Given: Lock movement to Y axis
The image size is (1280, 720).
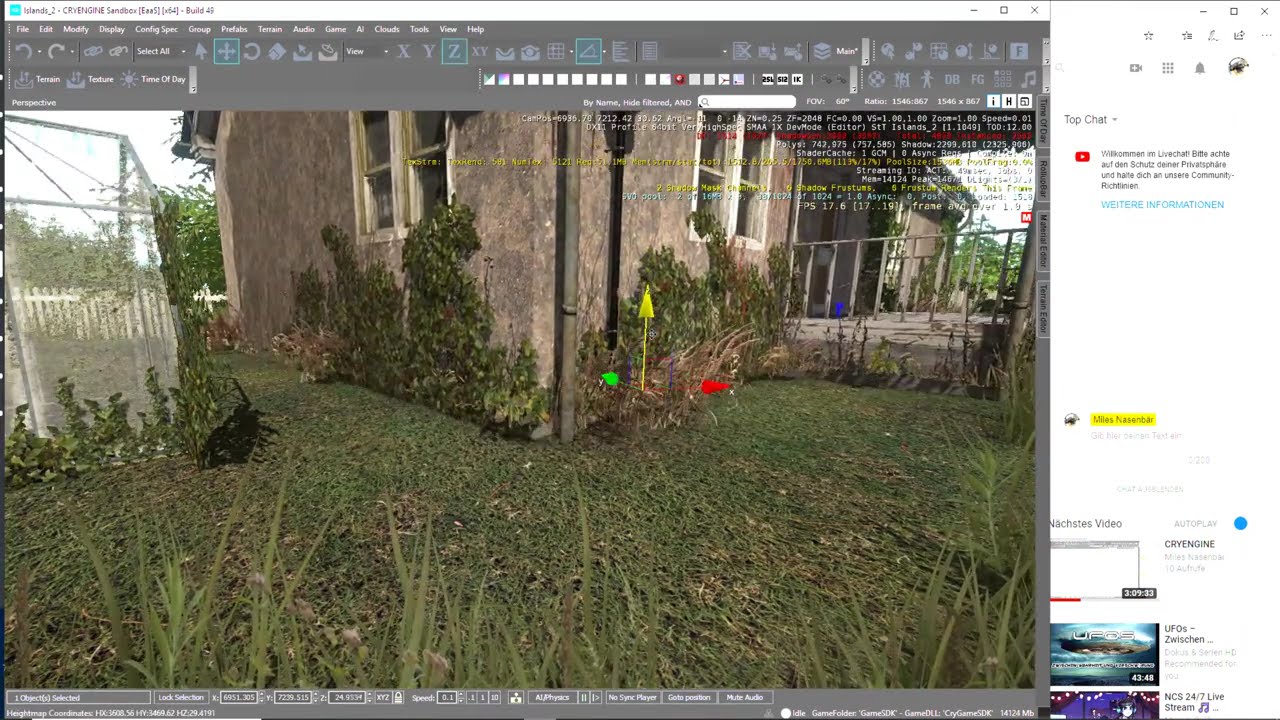Looking at the screenshot, I should pos(429,51).
